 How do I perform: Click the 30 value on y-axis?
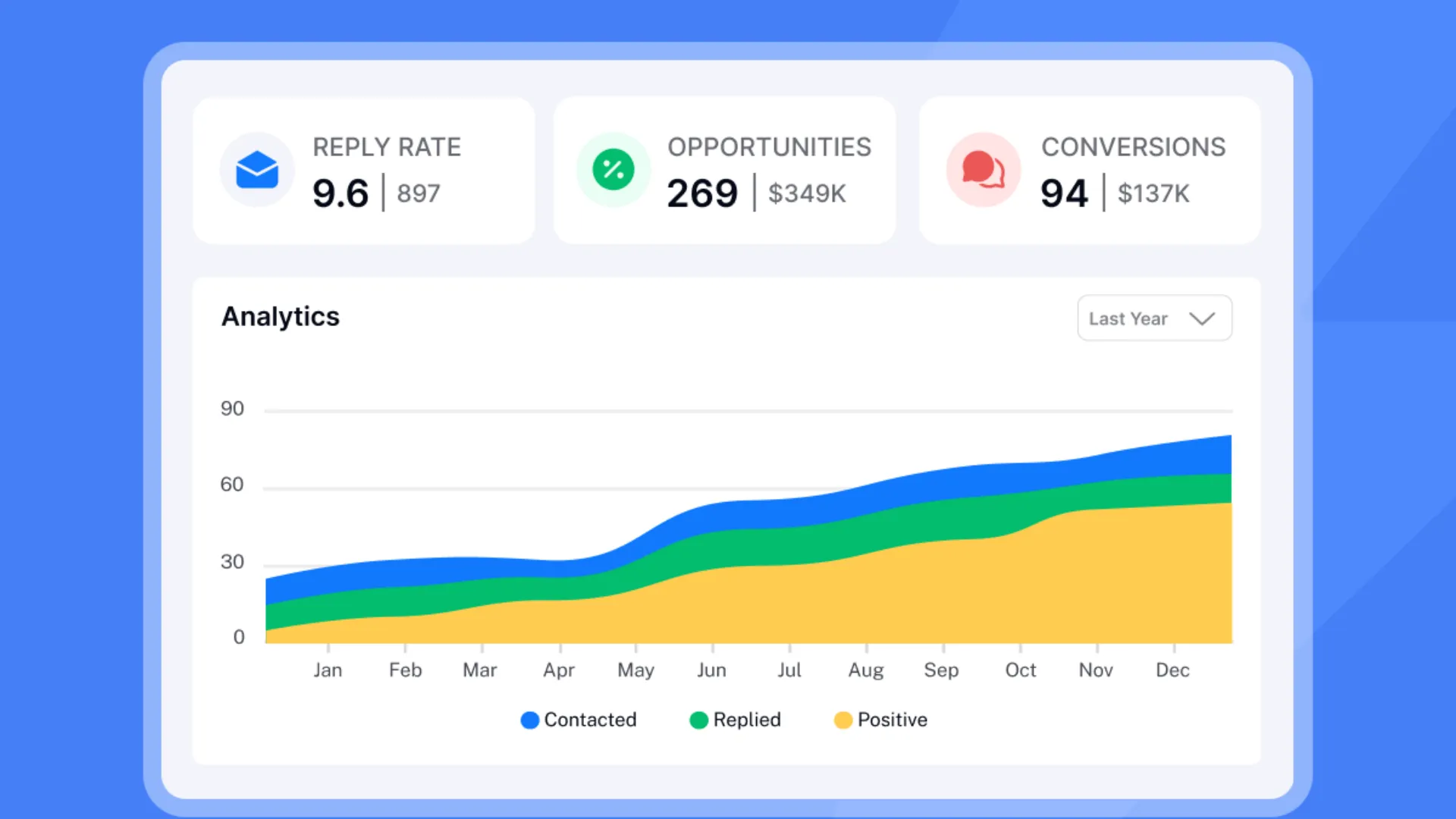(x=232, y=562)
